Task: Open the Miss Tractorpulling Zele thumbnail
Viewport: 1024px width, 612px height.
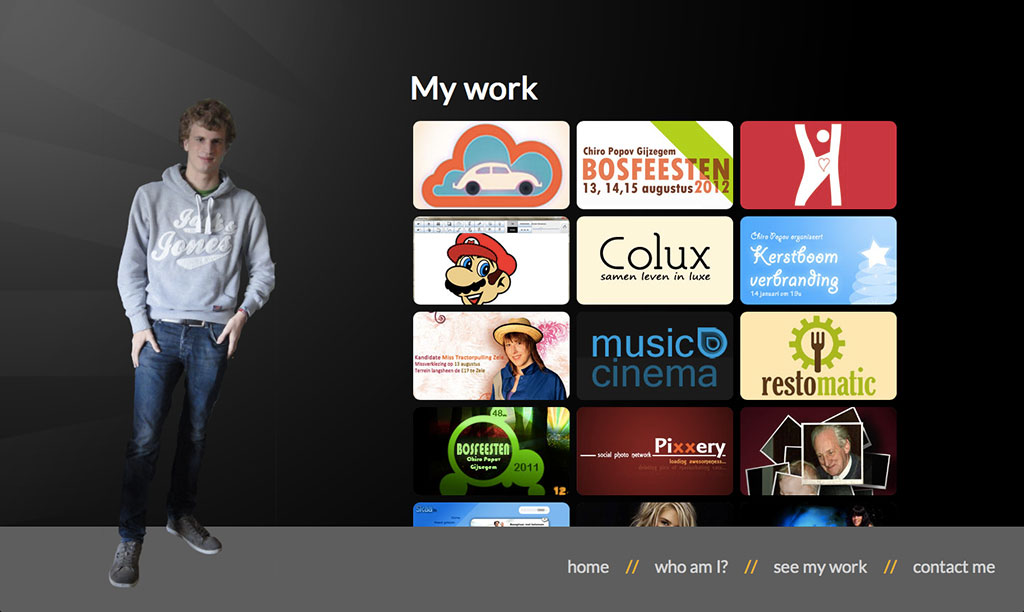Action: 491,356
